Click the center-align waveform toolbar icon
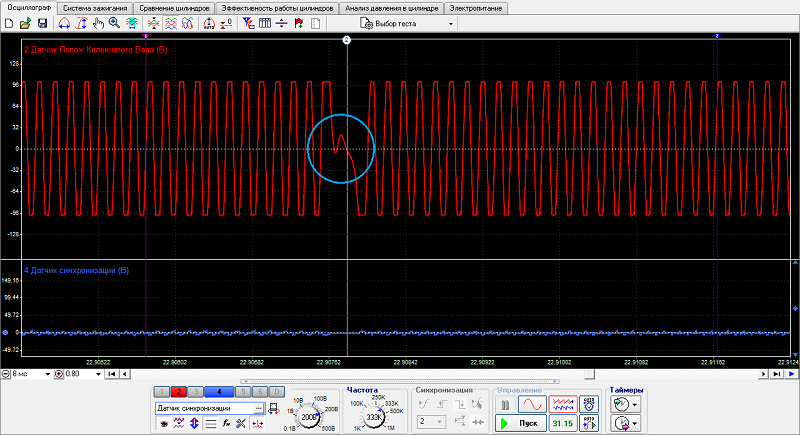 pyautogui.click(x=154, y=23)
